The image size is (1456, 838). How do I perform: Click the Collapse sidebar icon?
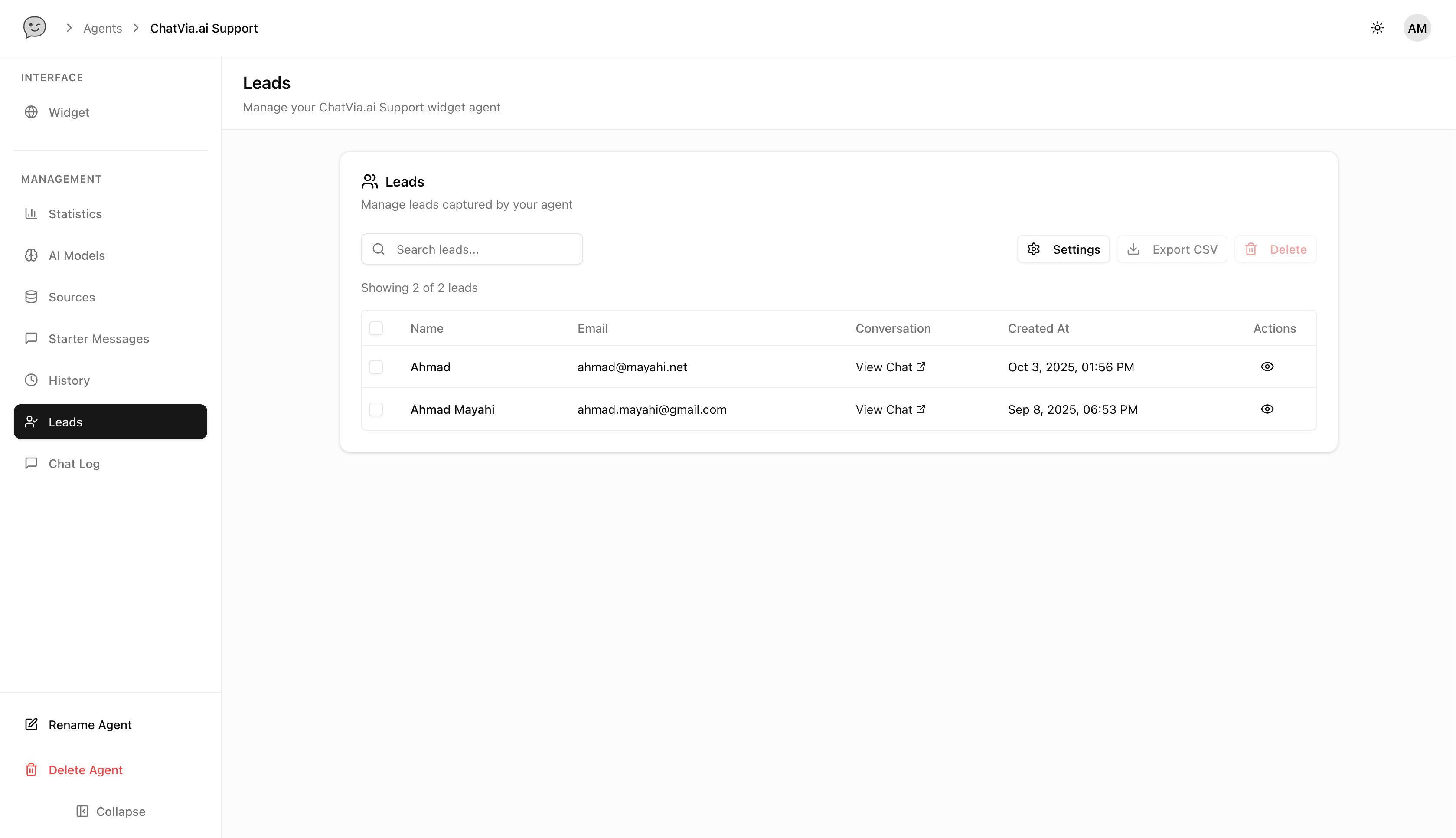[82, 811]
